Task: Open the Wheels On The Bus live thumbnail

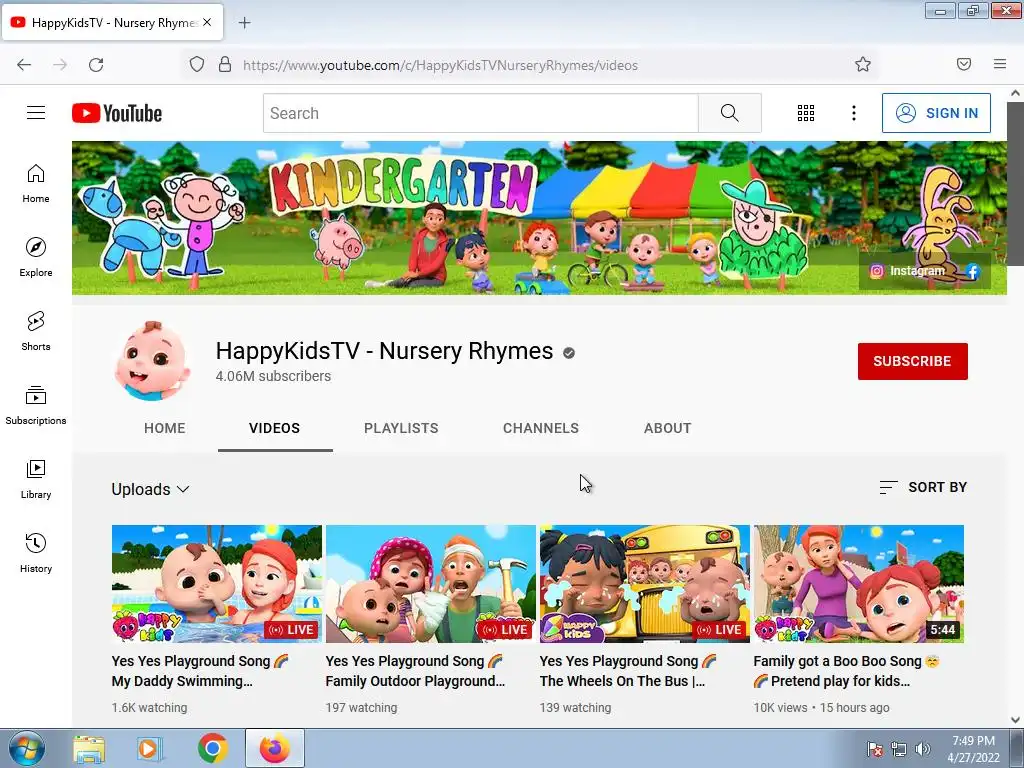Action: click(x=645, y=584)
